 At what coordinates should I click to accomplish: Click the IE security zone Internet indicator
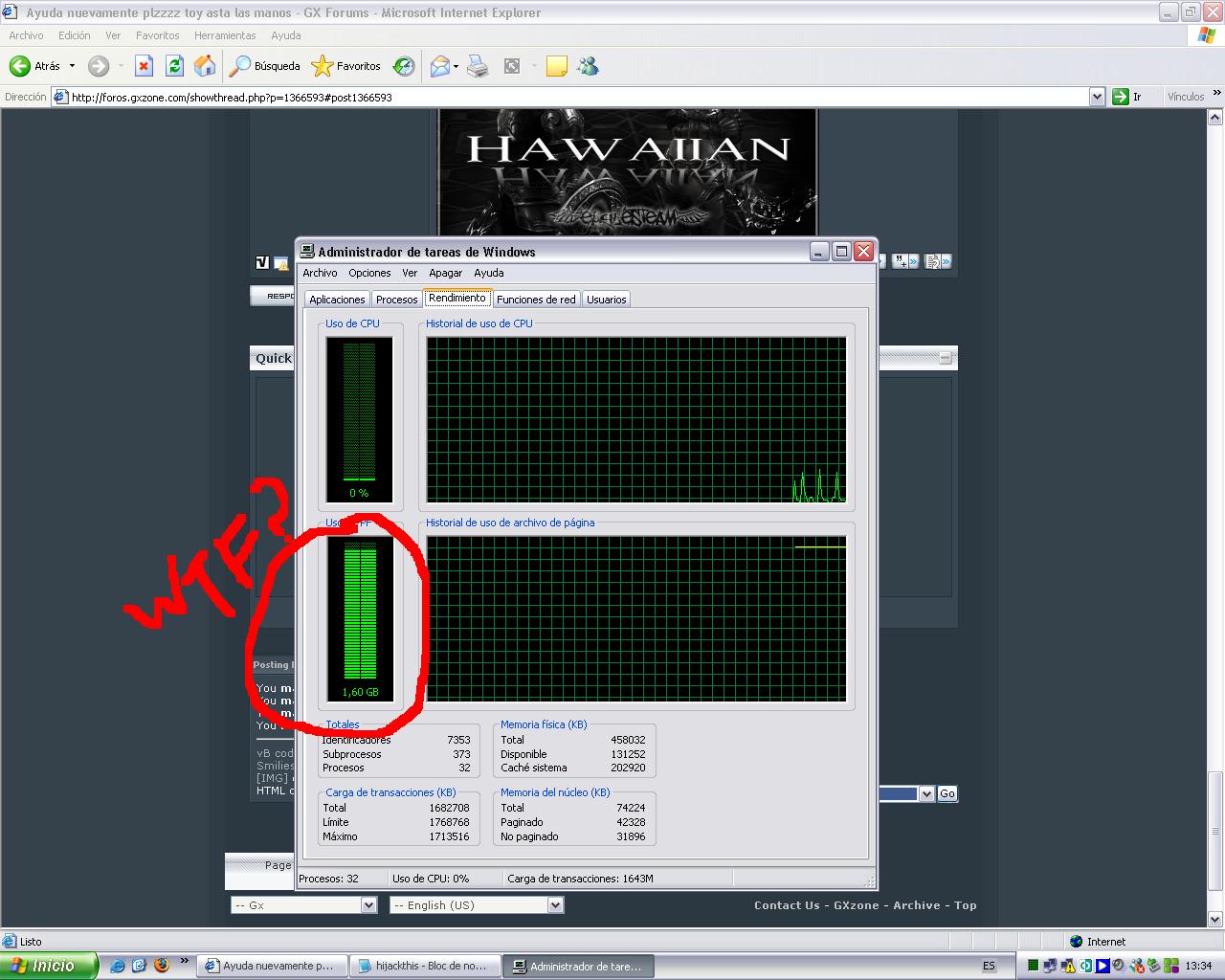[x=1097, y=941]
